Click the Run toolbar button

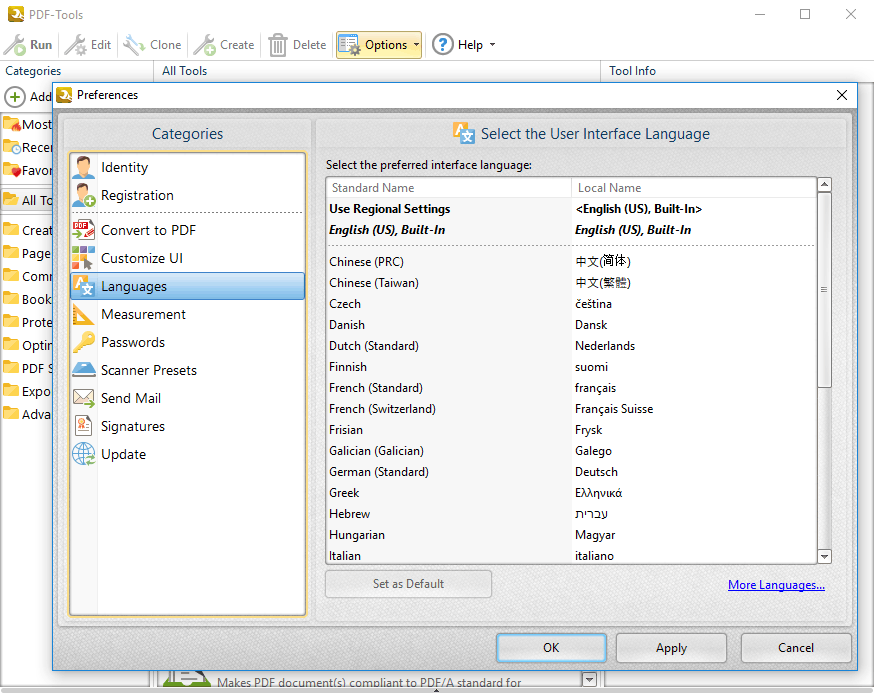(x=29, y=45)
